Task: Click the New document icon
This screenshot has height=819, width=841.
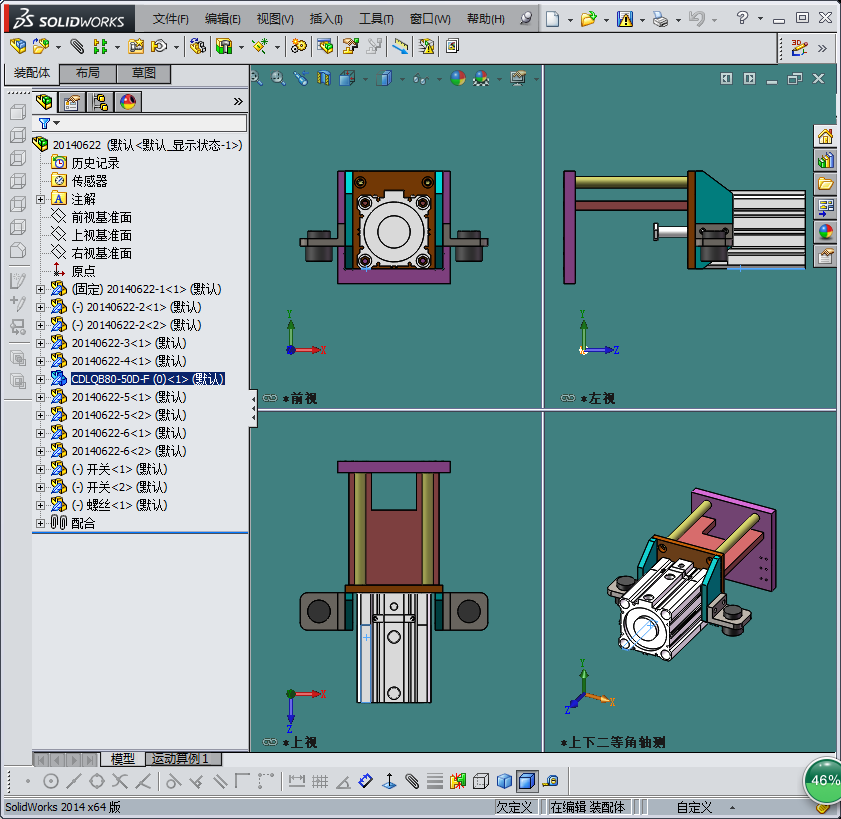Action: [x=553, y=19]
